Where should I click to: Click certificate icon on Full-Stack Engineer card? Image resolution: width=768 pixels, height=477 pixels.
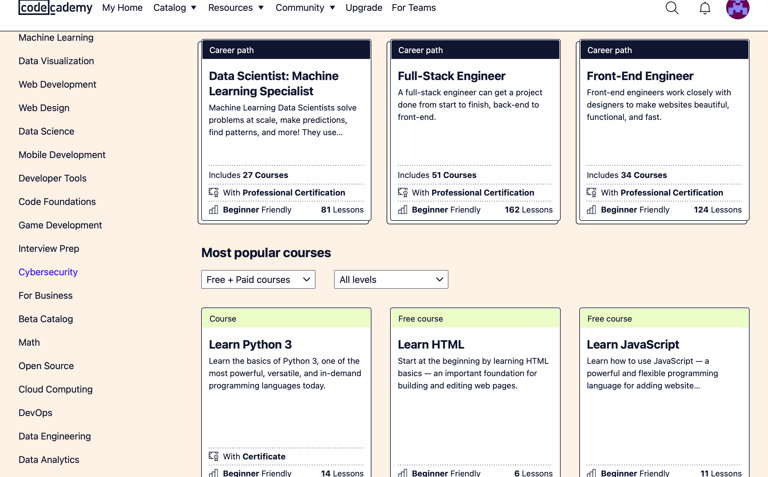pos(403,192)
